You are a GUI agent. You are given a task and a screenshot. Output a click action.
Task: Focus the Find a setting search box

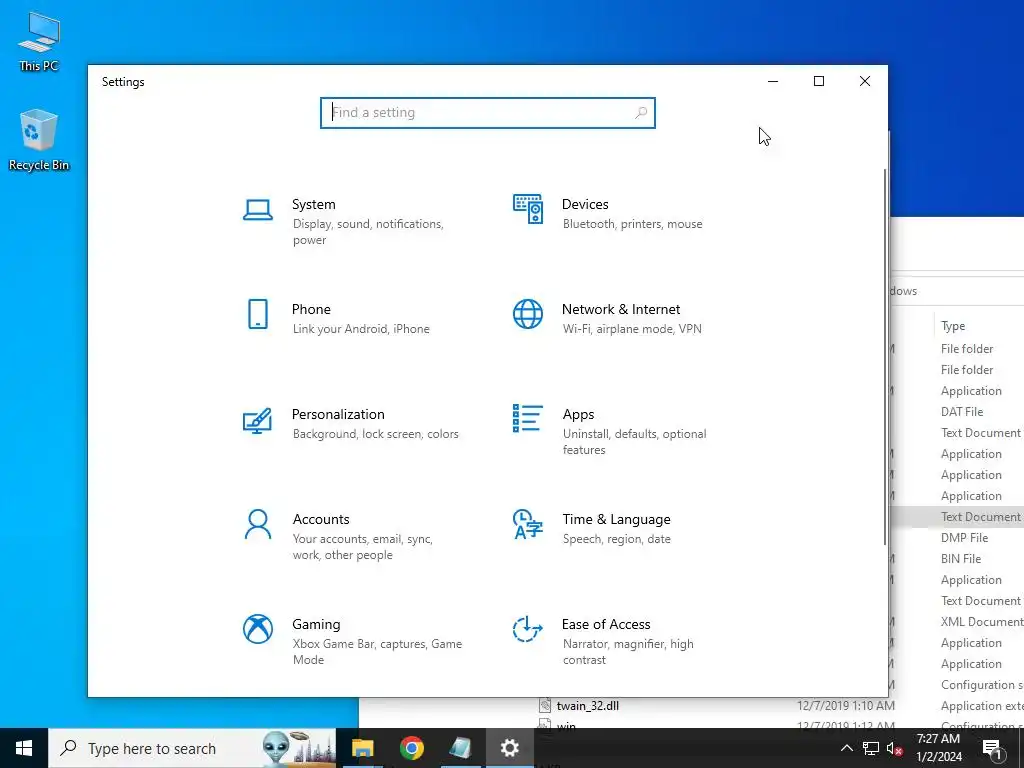tap(488, 112)
